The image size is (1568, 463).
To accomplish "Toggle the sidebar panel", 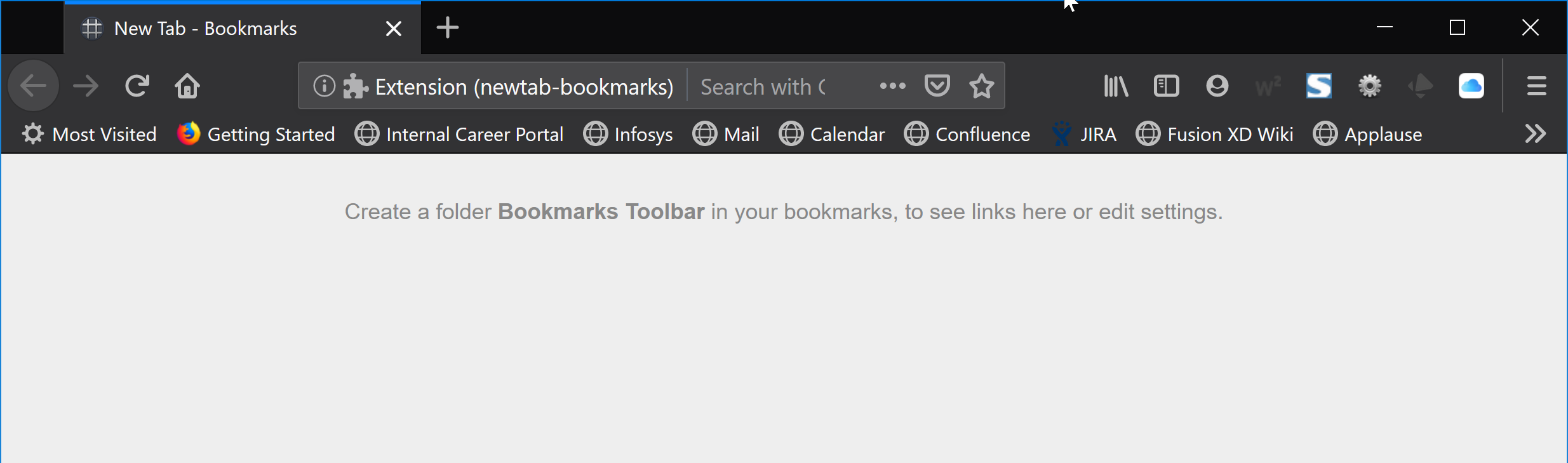I will [x=1166, y=86].
